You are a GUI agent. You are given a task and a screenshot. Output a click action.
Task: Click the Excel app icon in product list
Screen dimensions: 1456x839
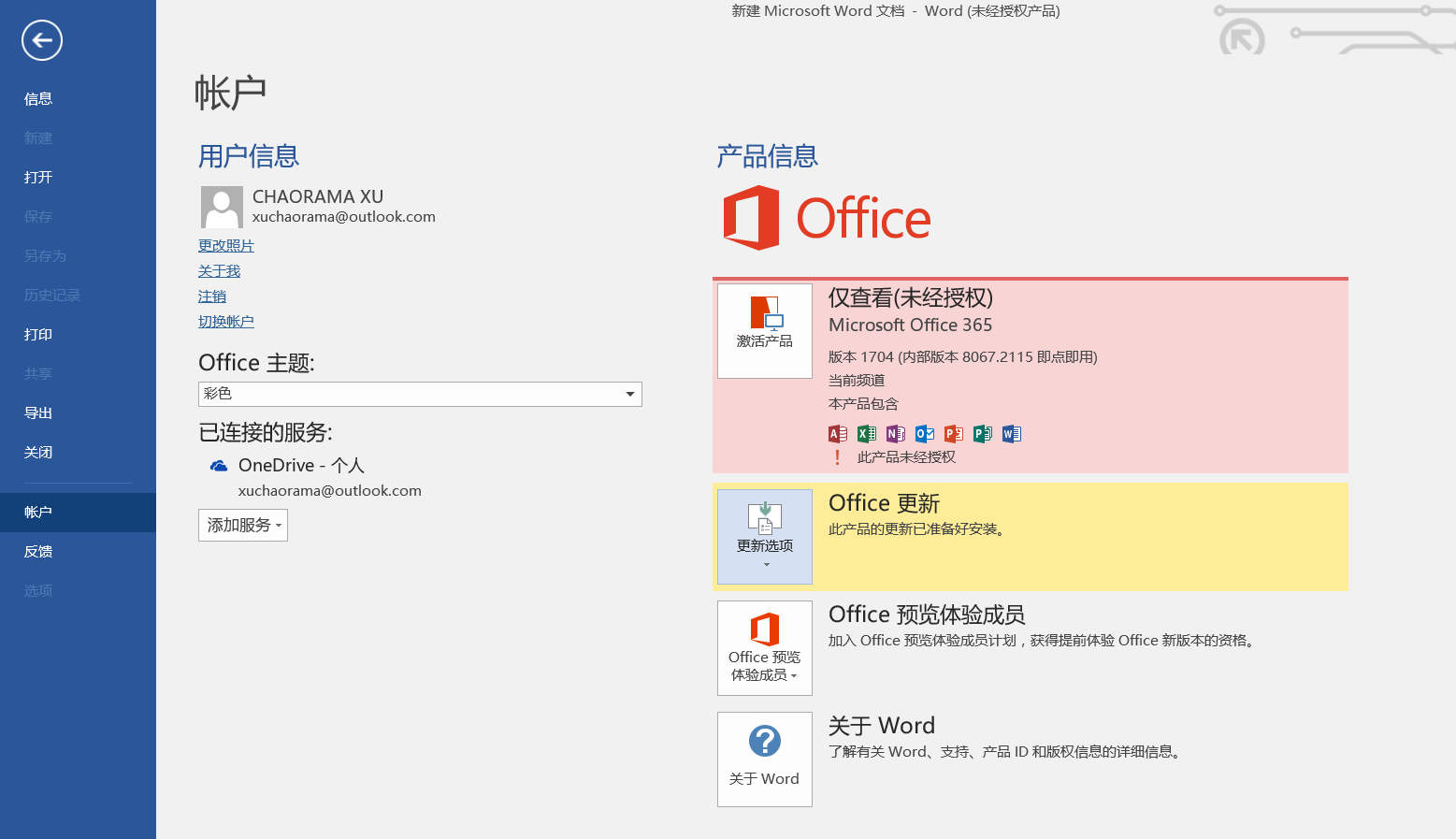click(867, 434)
